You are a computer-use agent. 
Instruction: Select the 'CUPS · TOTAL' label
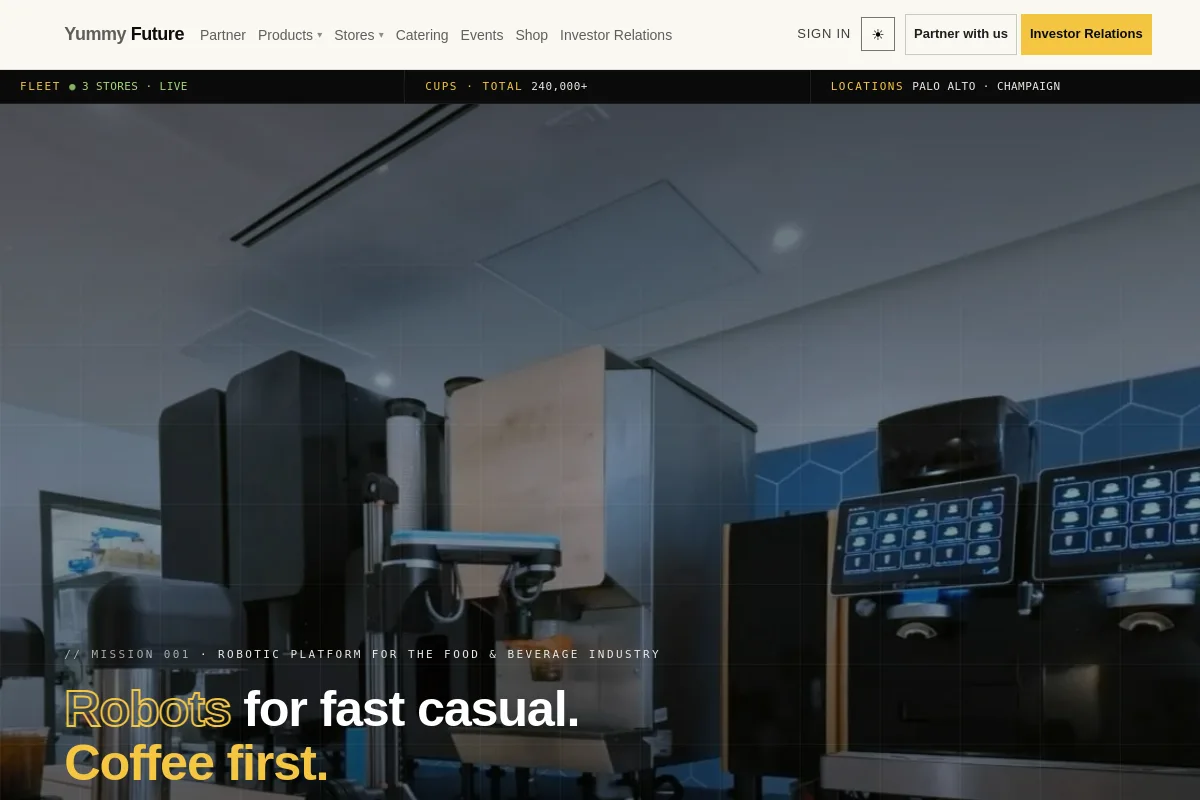coord(474,87)
